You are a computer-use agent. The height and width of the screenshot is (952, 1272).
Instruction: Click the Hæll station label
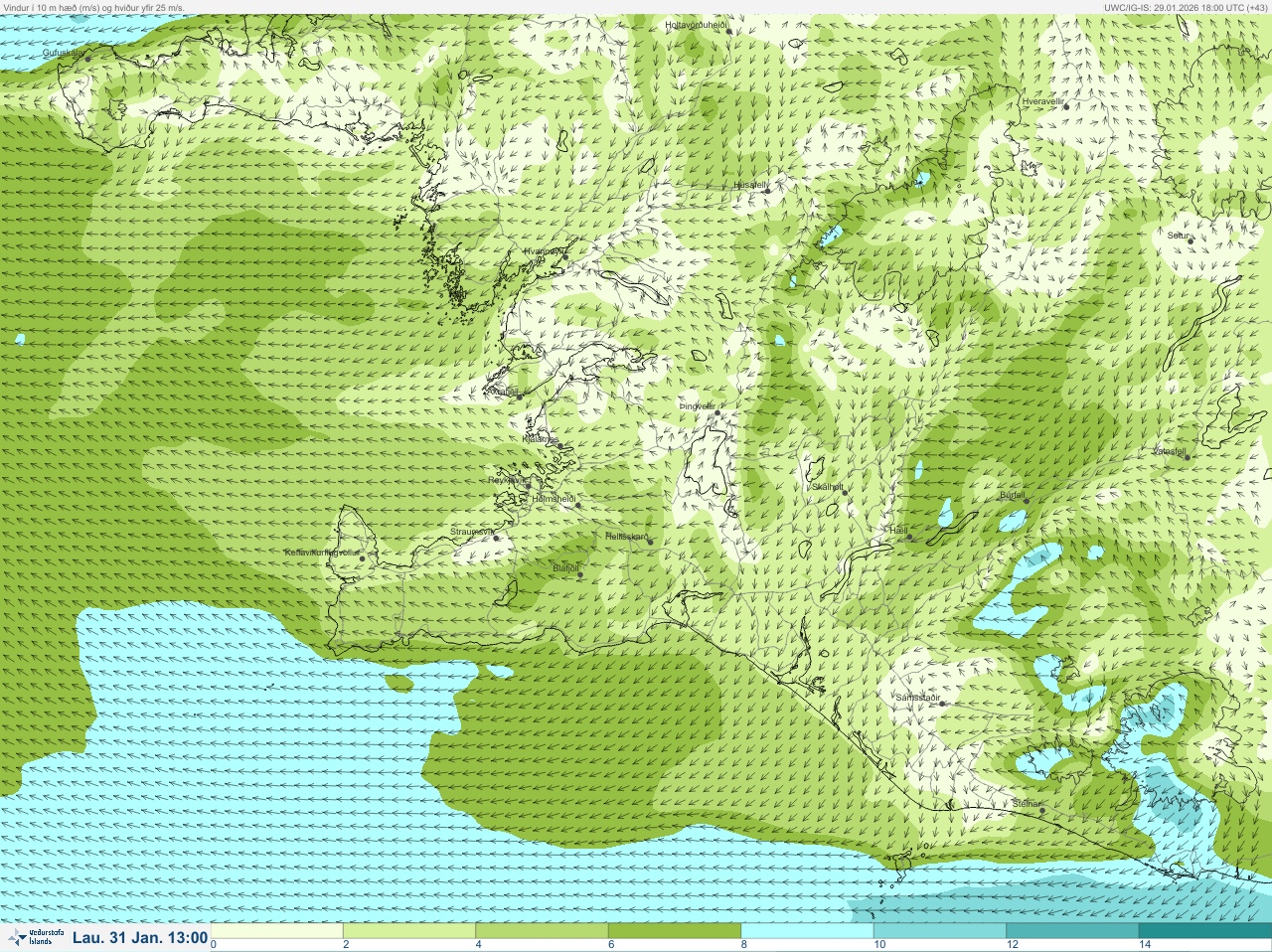coord(899,532)
